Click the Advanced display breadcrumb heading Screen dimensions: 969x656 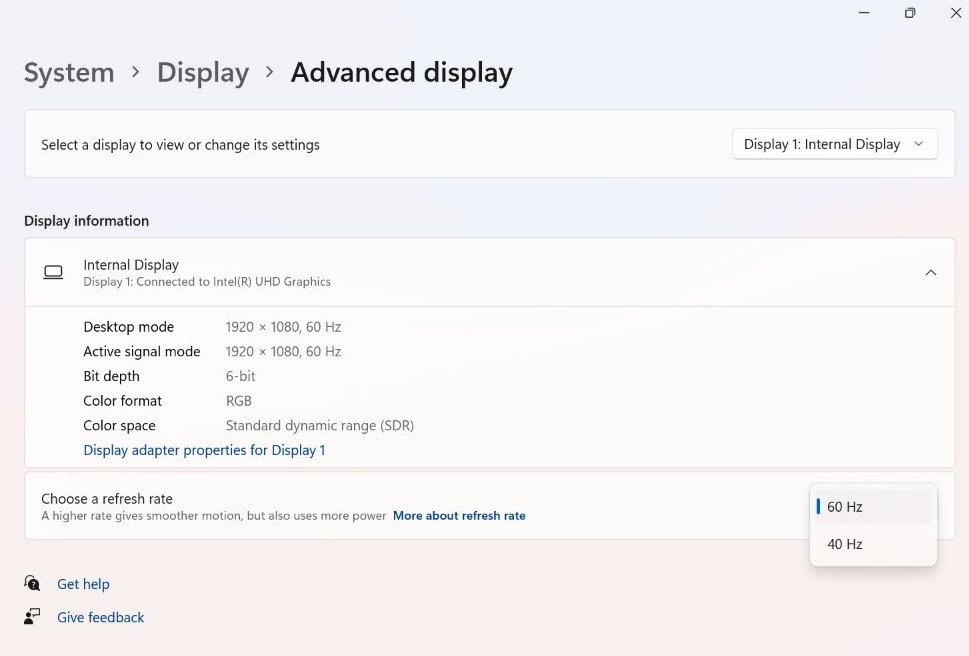tap(401, 72)
